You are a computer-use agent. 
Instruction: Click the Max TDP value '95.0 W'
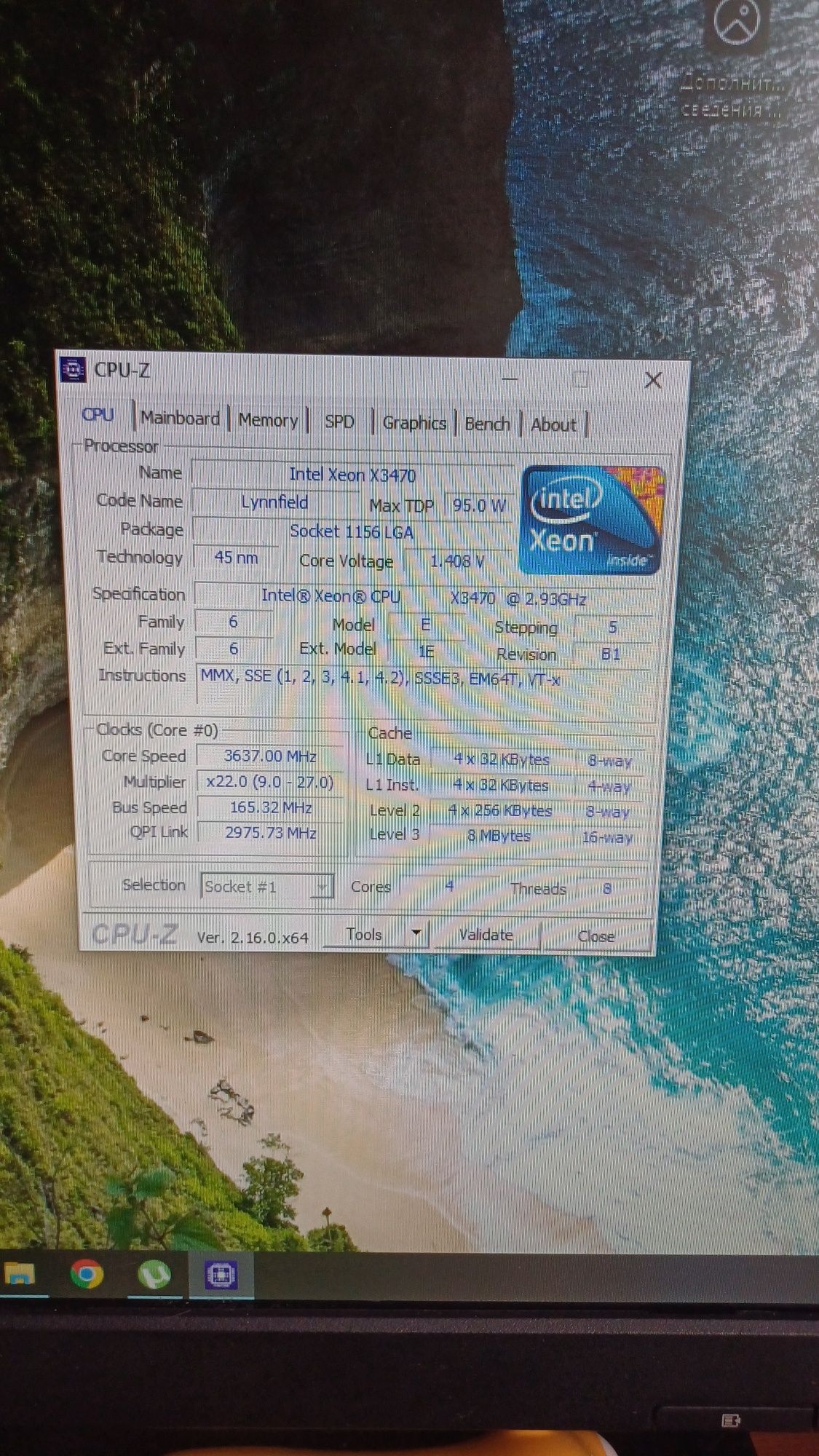click(479, 505)
